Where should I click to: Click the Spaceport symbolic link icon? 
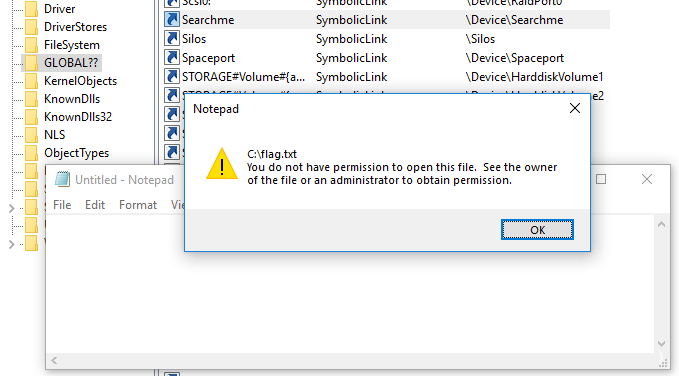pos(172,58)
